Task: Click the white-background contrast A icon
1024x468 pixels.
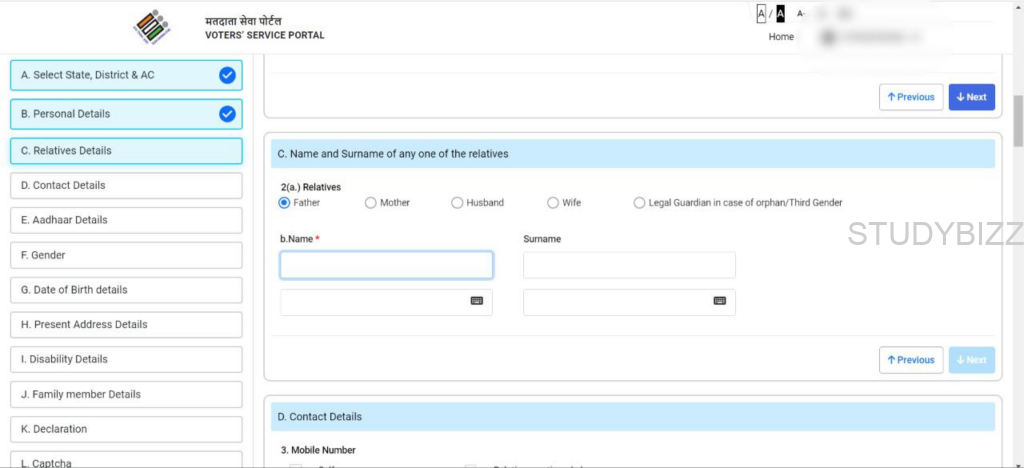Action: (761, 14)
